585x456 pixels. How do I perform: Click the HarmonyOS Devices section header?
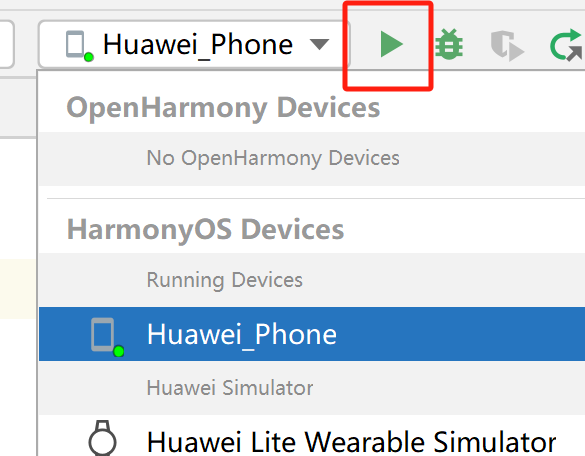[x=205, y=229]
